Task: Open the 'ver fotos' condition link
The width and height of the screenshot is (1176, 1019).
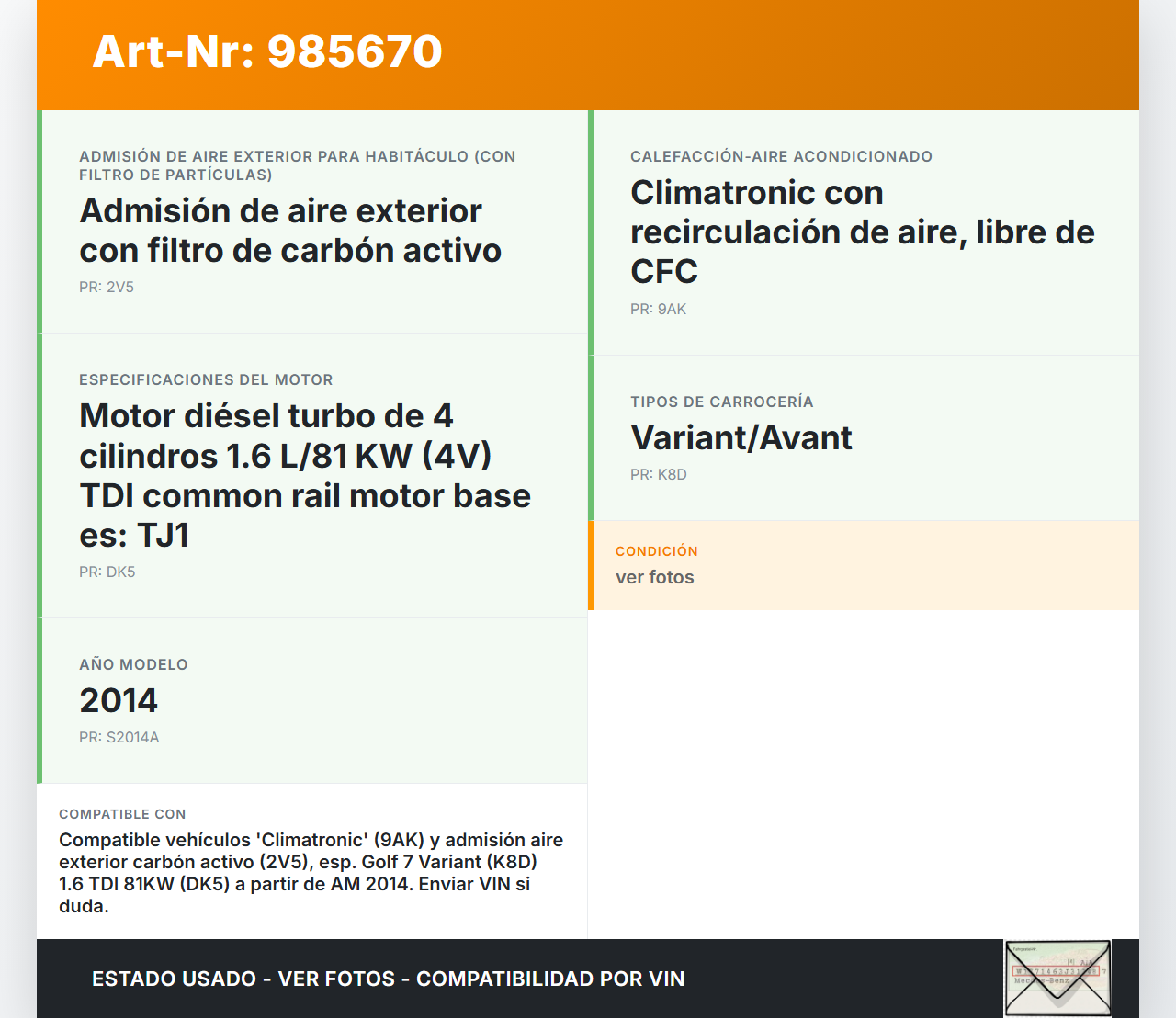Action: point(654,577)
